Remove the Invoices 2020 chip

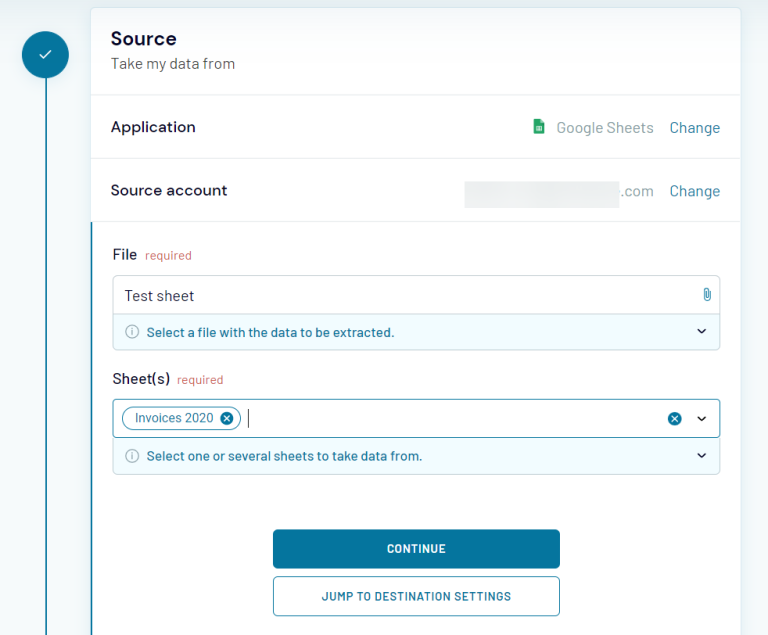tap(227, 418)
